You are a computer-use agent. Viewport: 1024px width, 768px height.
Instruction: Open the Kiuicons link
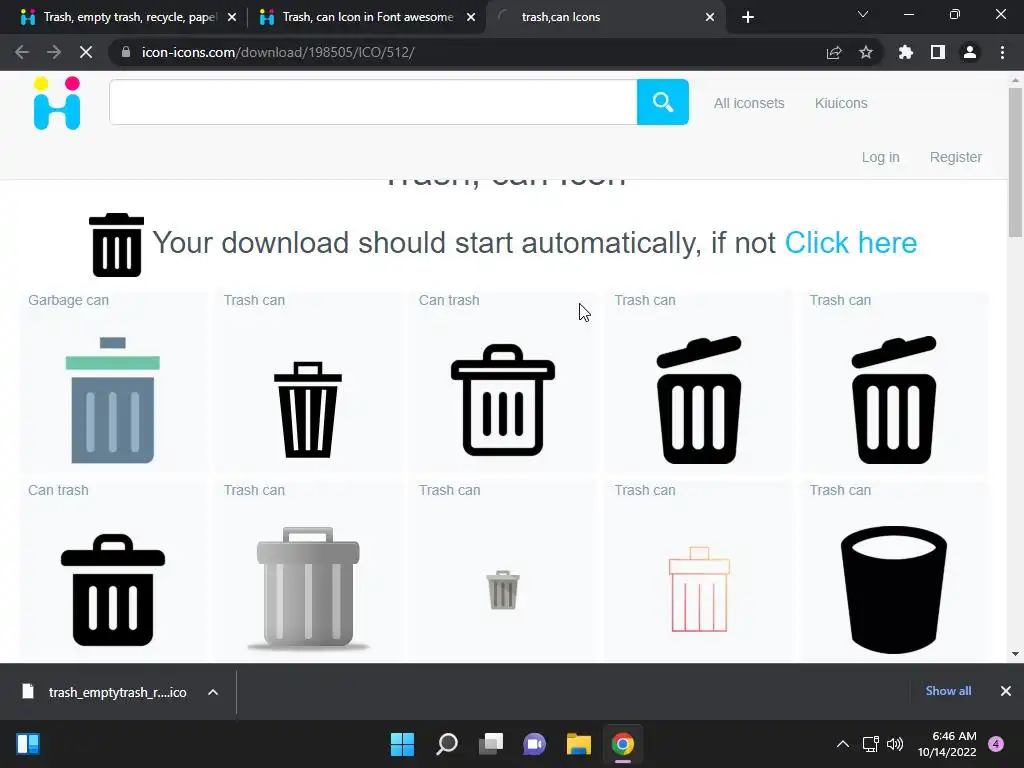click(841, 103)
